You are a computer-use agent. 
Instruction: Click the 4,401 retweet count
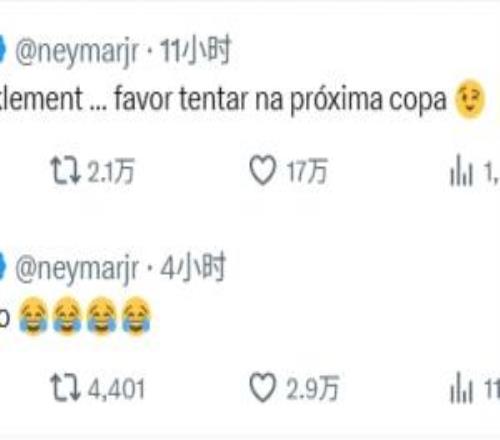pos(116,389)
